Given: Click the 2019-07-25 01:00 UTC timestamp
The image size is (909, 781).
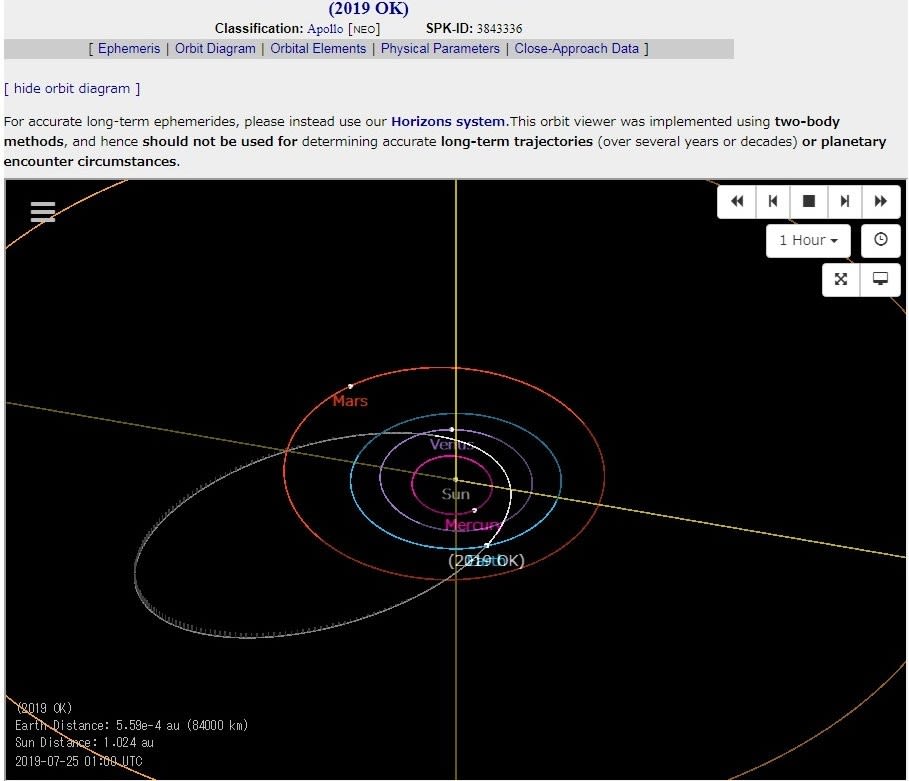Looking at the screenshot, I should [79, 761].
